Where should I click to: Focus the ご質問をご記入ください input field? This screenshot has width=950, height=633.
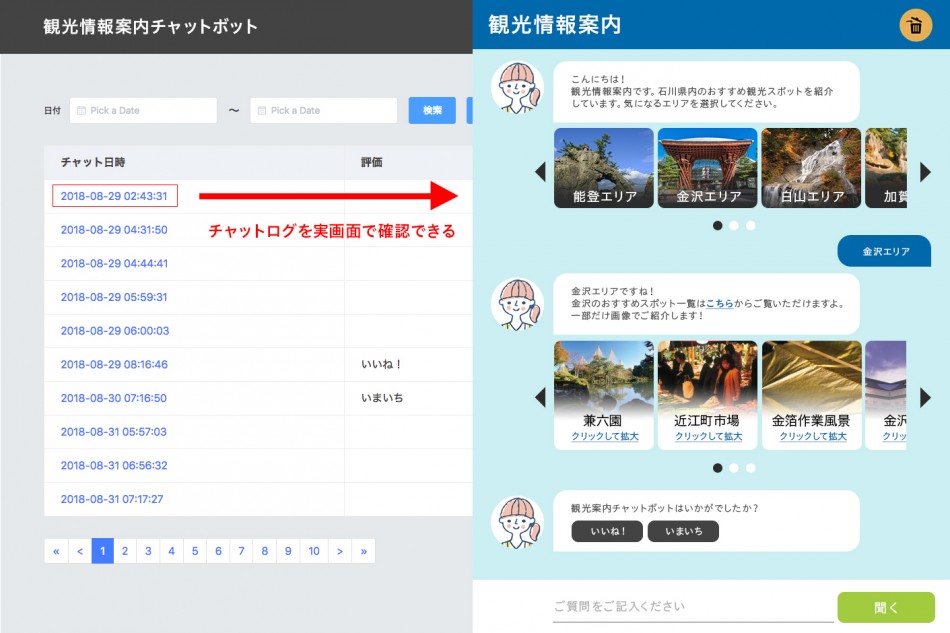tap(692, 606)
